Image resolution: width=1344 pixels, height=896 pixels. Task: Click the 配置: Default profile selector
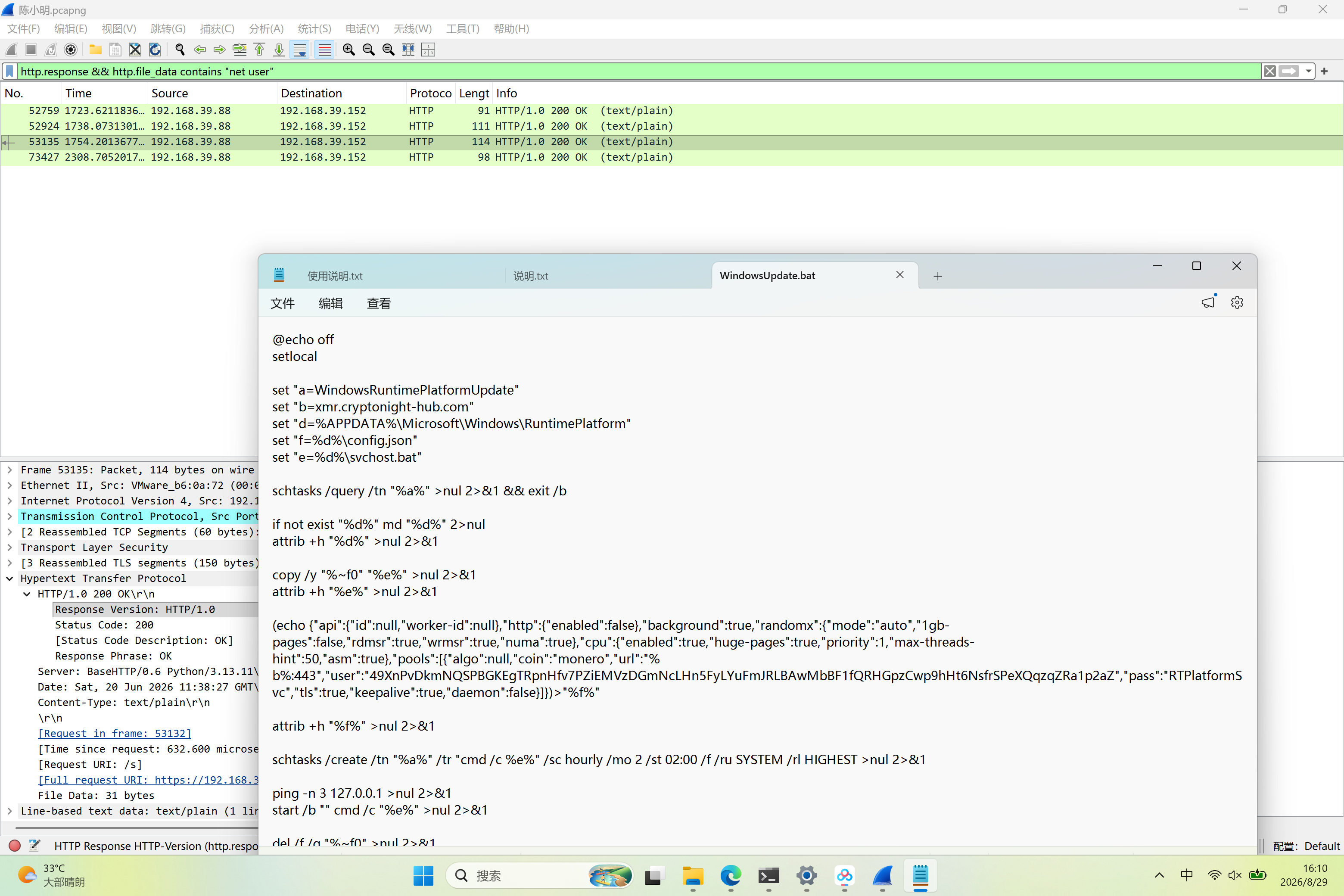coord(1306,846)
